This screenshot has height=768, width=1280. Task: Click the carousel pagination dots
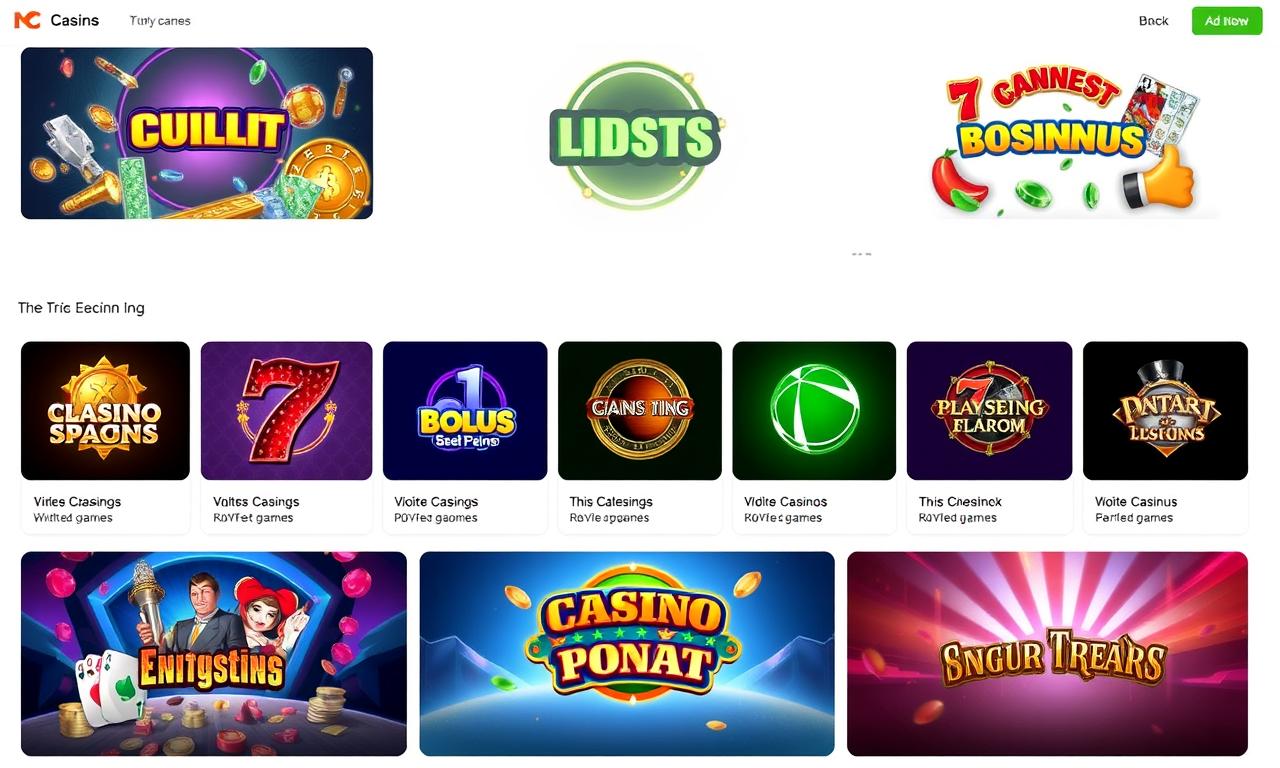(861, 254)
